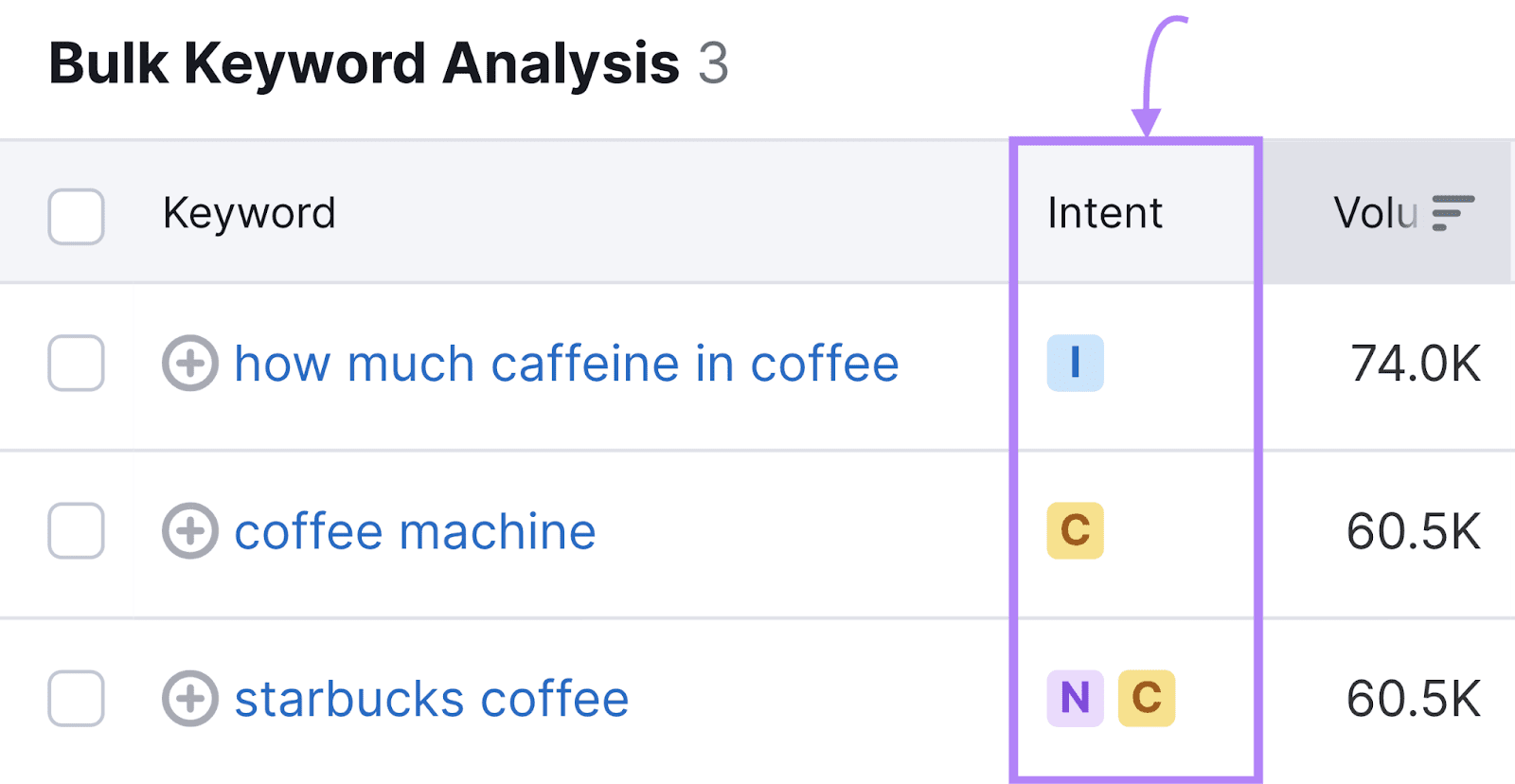1515x784 pixels.
Task: Click the Informational intent badge
Action: [1075, 364]
